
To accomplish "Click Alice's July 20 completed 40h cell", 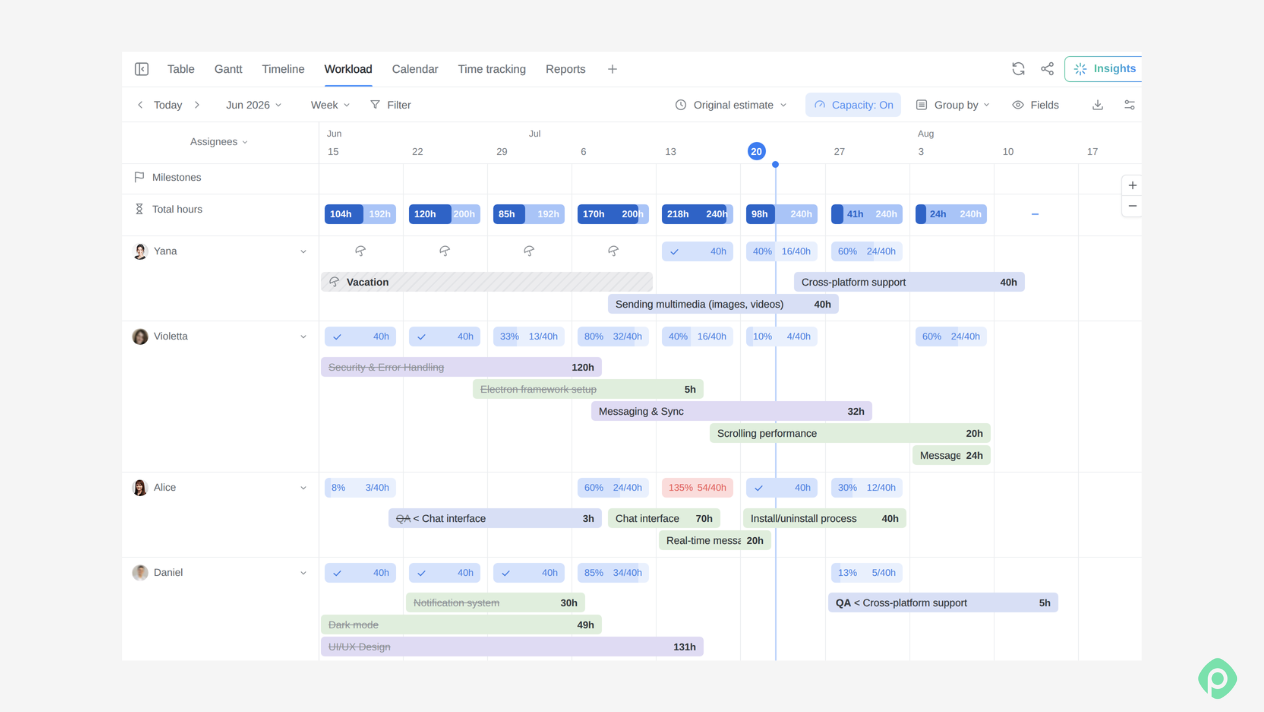I will coord(781,488).
